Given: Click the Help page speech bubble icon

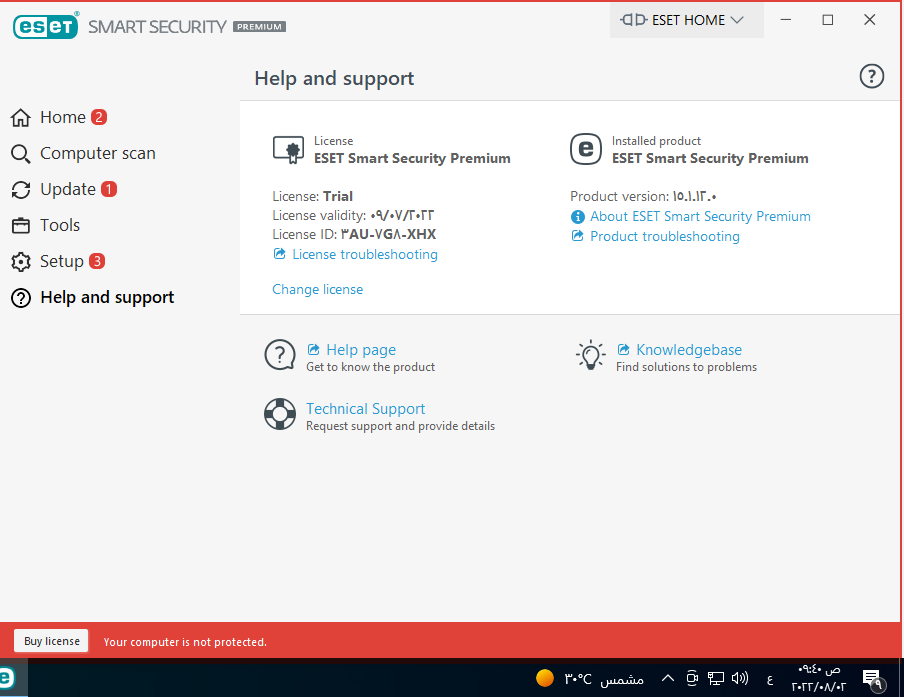Looking at the screenshot, I should tap(280, 355).
